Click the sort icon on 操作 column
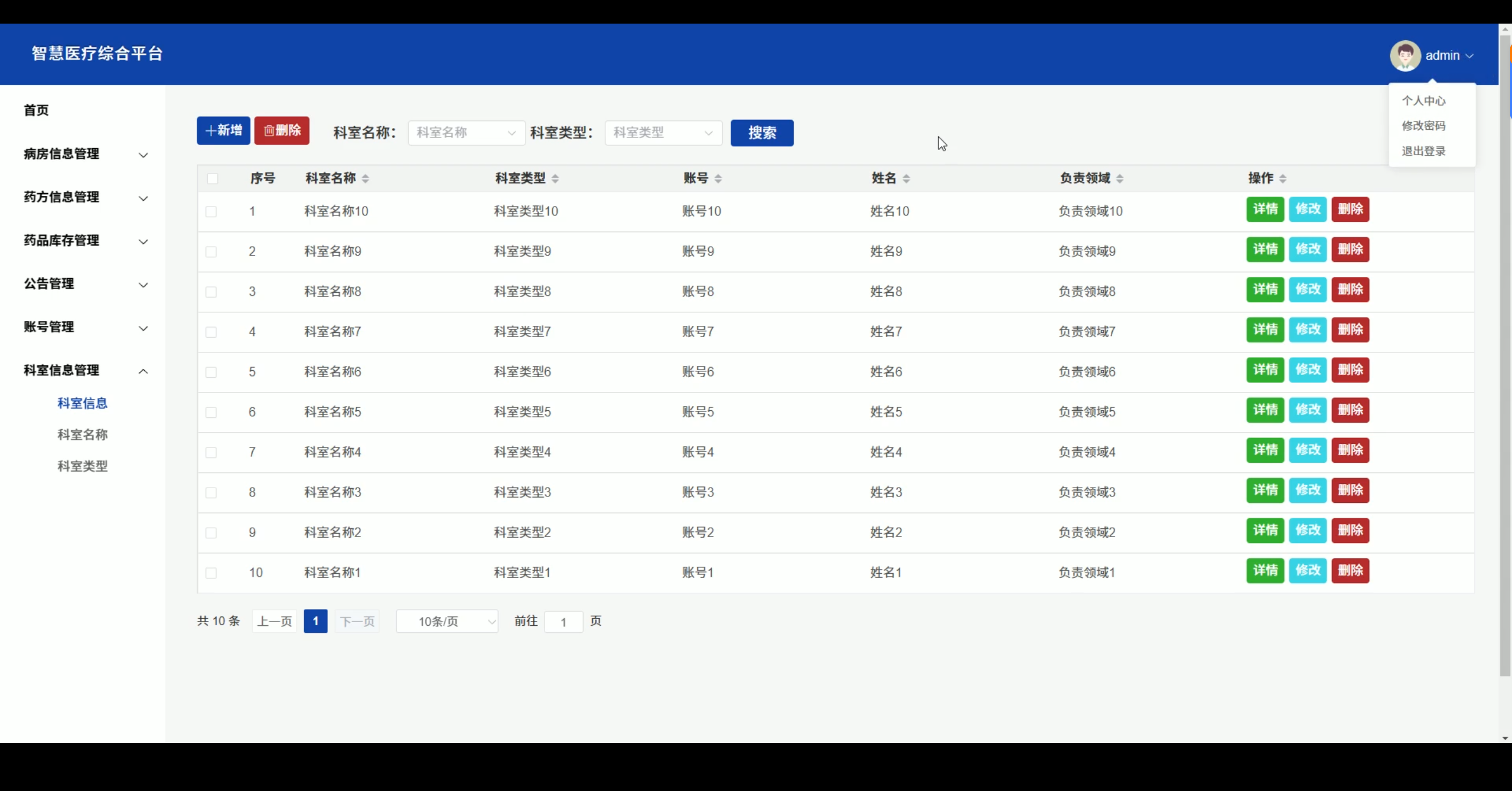 (x=1284, y=178)
